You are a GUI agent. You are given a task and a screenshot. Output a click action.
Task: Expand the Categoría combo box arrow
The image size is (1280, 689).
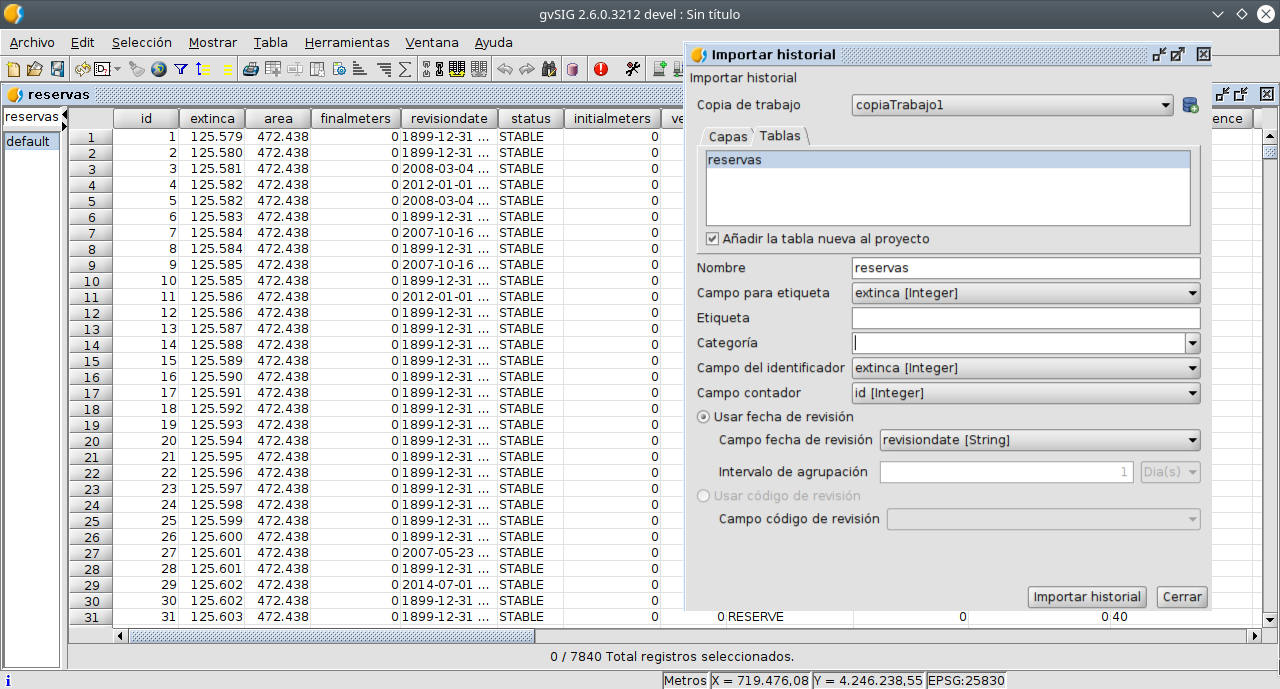[1192, 343]
